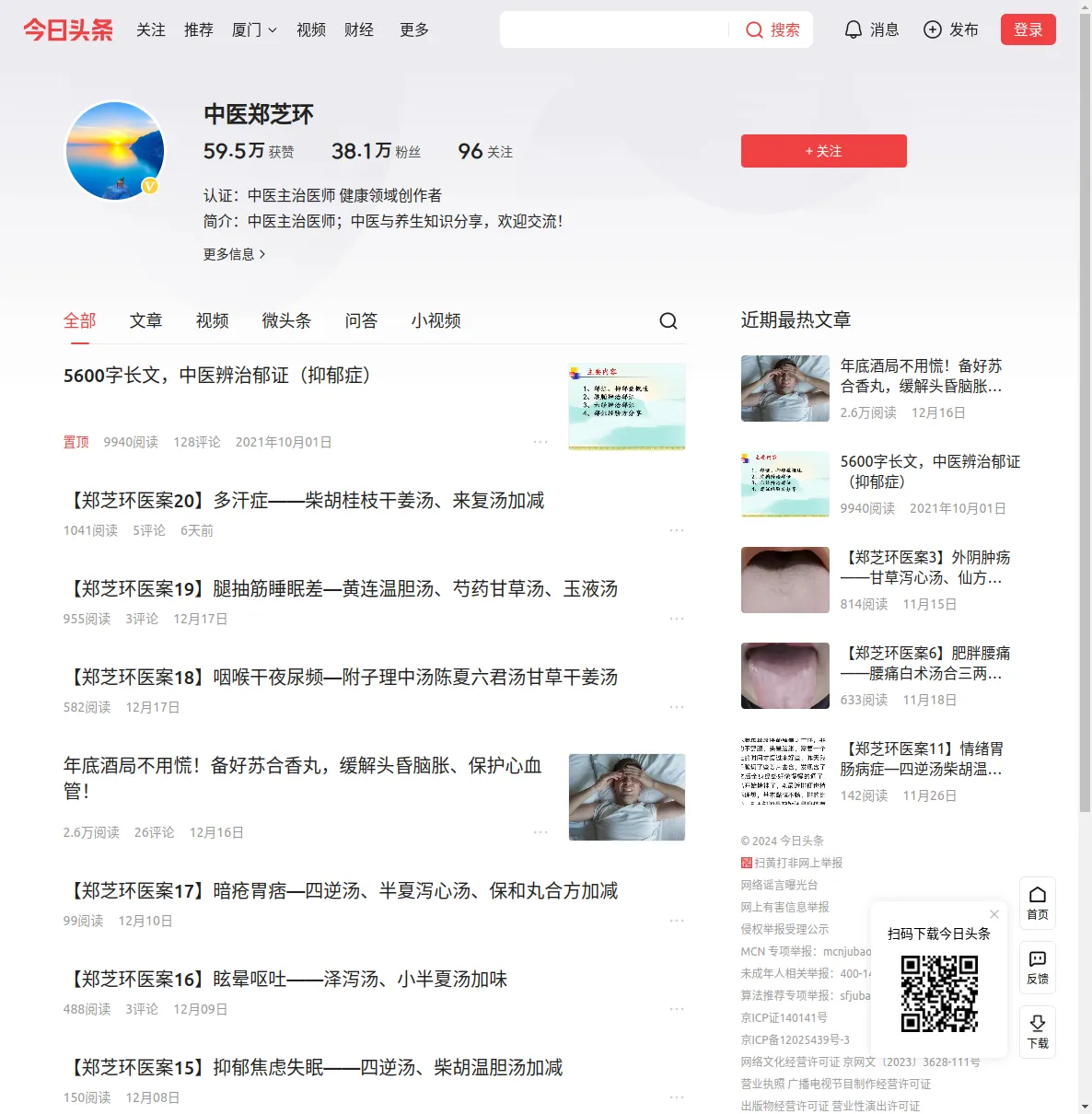Switch to the 文章 tab
The height and width of the screenshot is (1114, 1092).
click(x=146, y=320)
